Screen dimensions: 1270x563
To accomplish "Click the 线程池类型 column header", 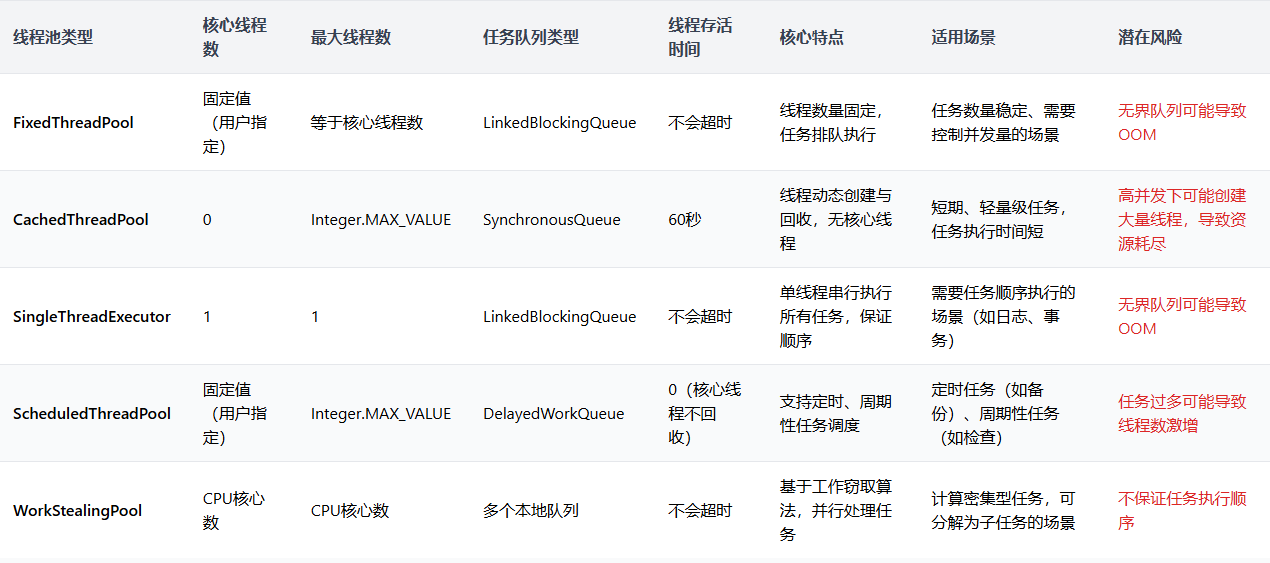I will pyautogui.click(x=53, y=37).
